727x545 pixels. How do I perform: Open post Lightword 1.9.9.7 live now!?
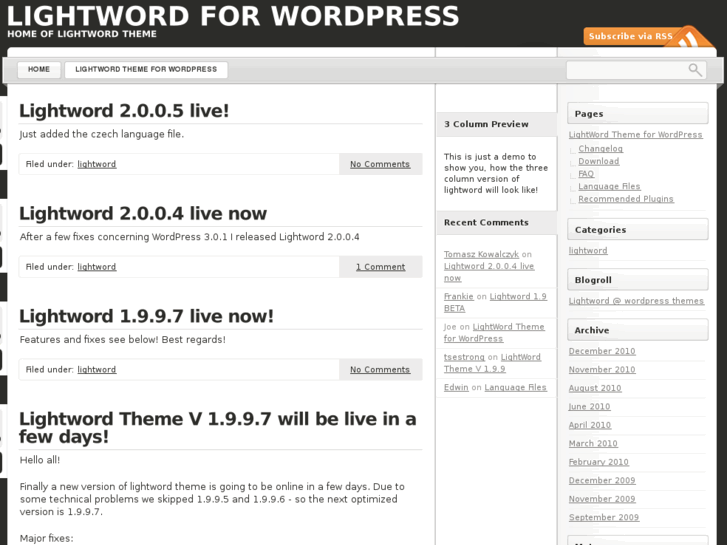(146, 316)
